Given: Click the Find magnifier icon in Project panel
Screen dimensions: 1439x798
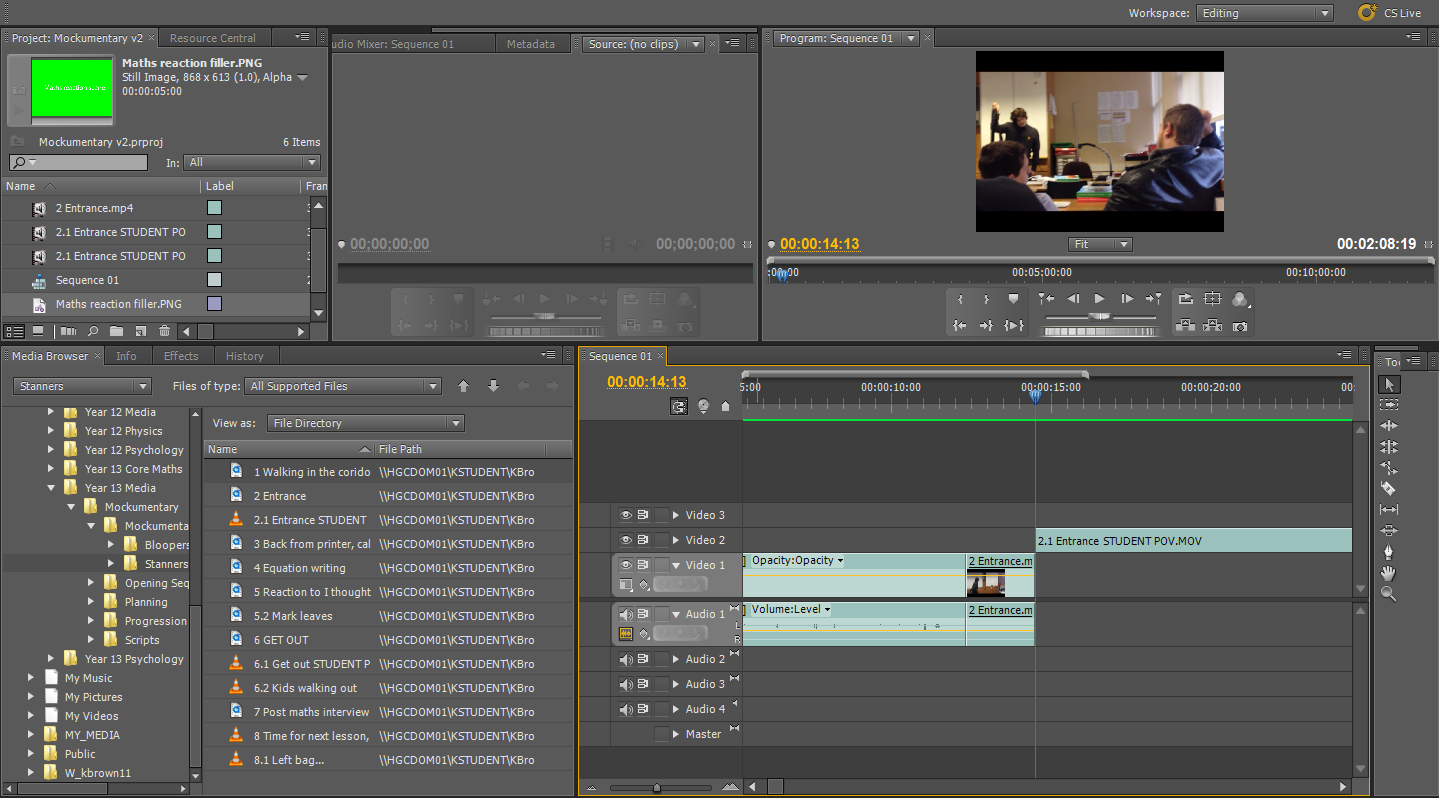Looking at the screenshot, I should pyautogui.click(x=93, y=331).
